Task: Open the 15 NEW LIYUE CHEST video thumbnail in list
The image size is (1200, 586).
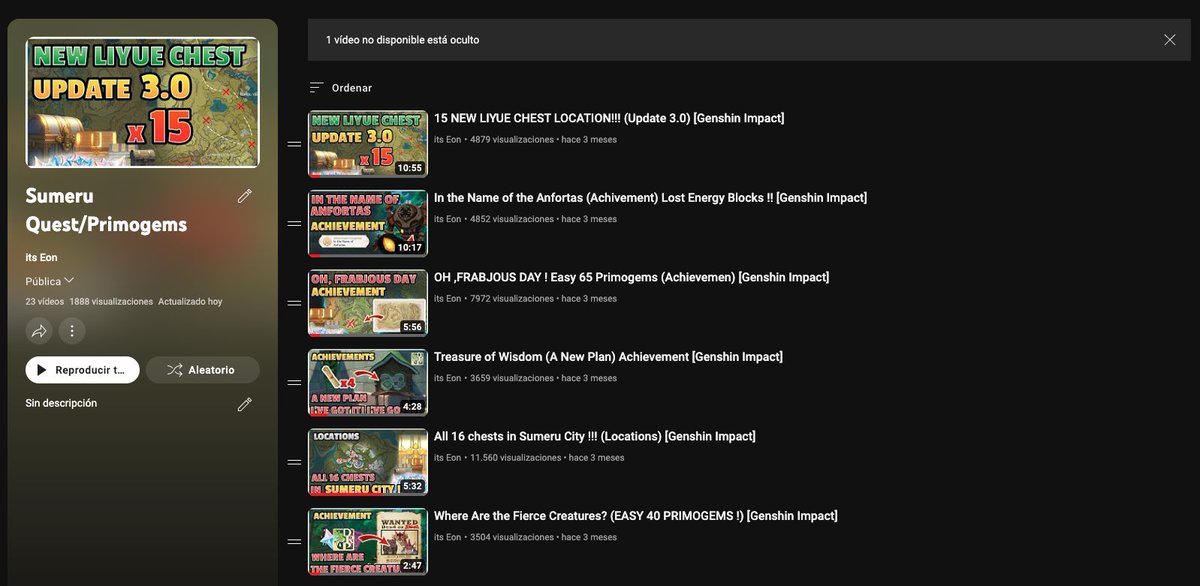Action: click(368, 143)
